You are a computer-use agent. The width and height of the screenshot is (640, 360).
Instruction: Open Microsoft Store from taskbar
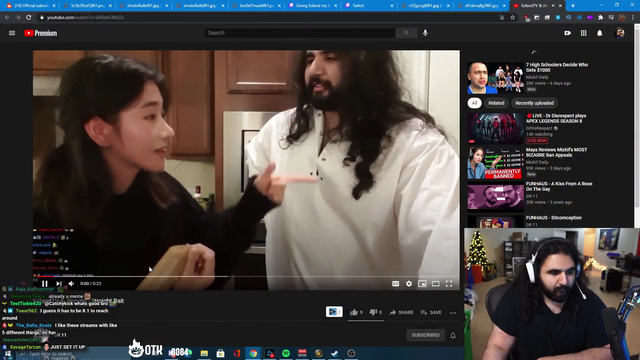pyautogui.click(x=220, y=353)
